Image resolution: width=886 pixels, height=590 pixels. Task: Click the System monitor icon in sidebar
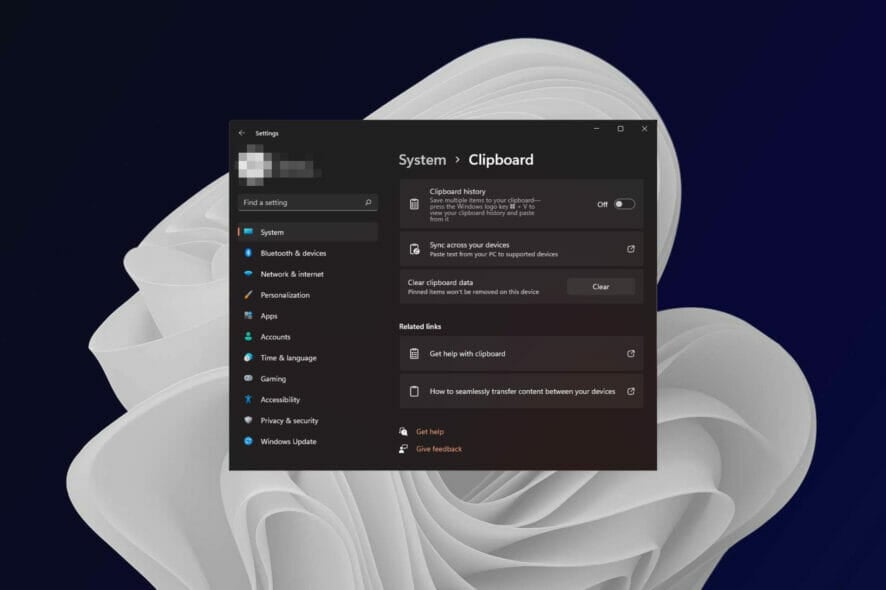(x=248, y=232)
